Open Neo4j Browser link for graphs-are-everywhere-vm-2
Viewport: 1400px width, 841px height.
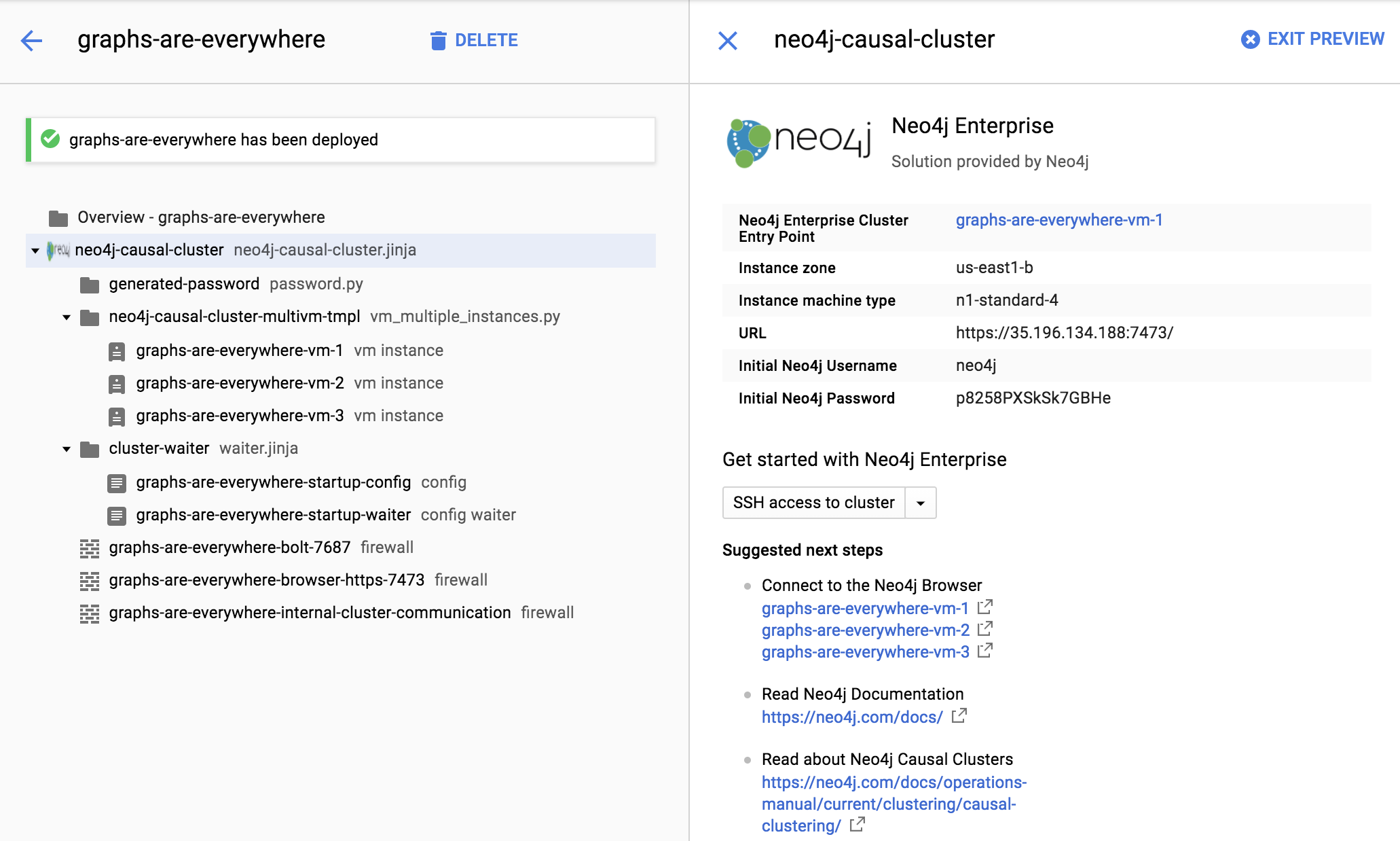tap(866, 630)
